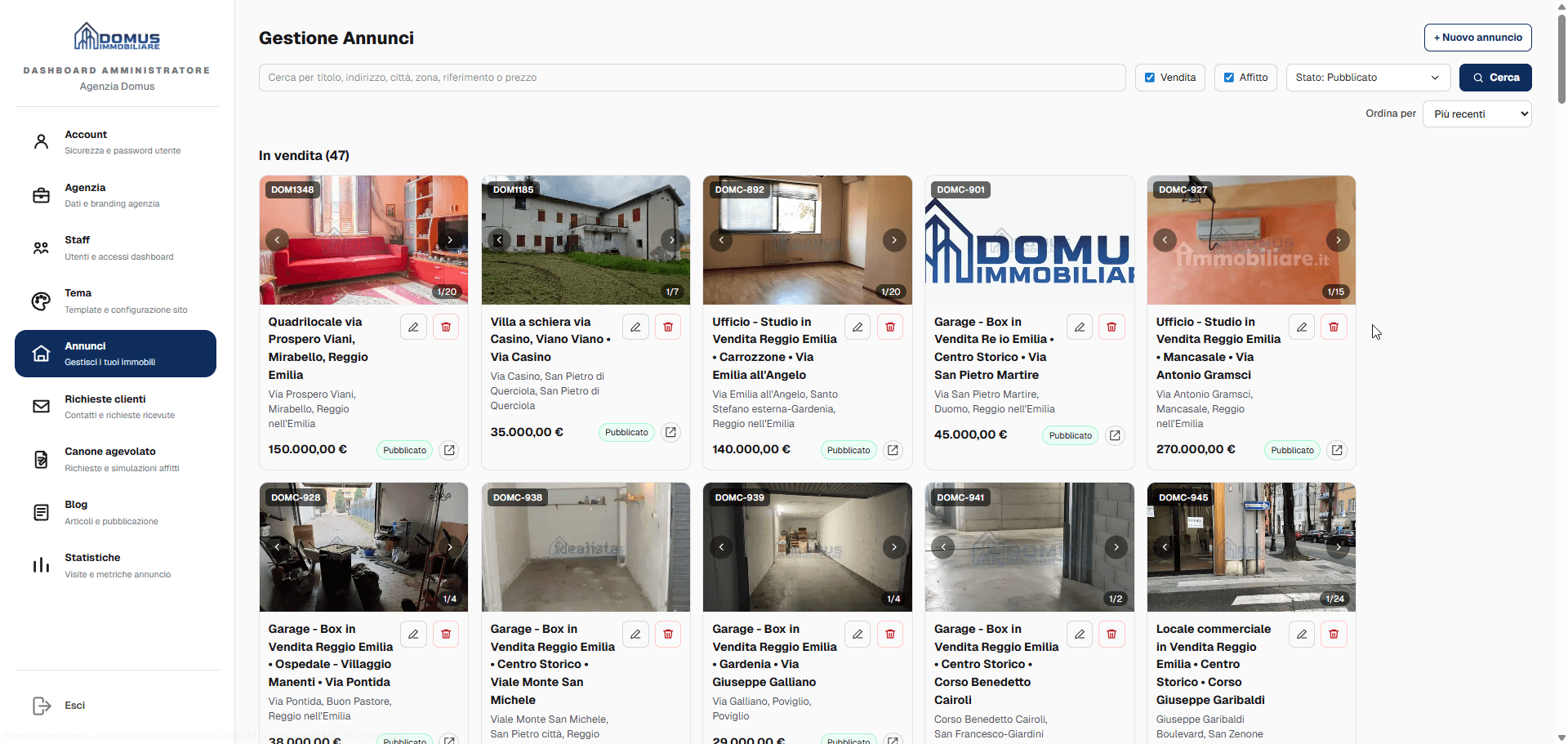The width and height of the screenshot is (1568, 744).
Task: Click Pubblicato badge on 45.000,00 € listing
Action: point(1071,435)
